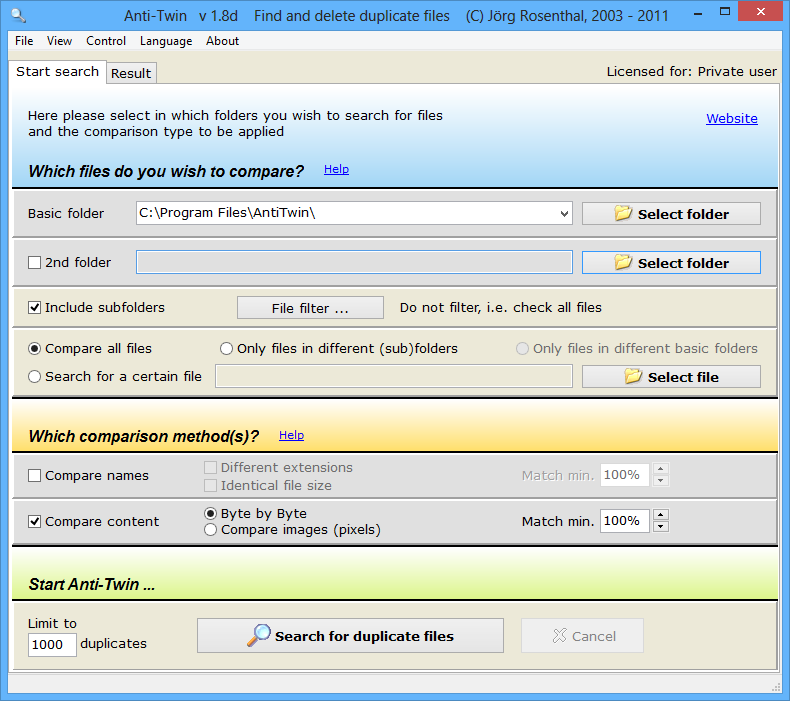Open Help link beside 'Which comparison method(s)?'
This screenshot has width=790, height=701.
click(291, 435)
